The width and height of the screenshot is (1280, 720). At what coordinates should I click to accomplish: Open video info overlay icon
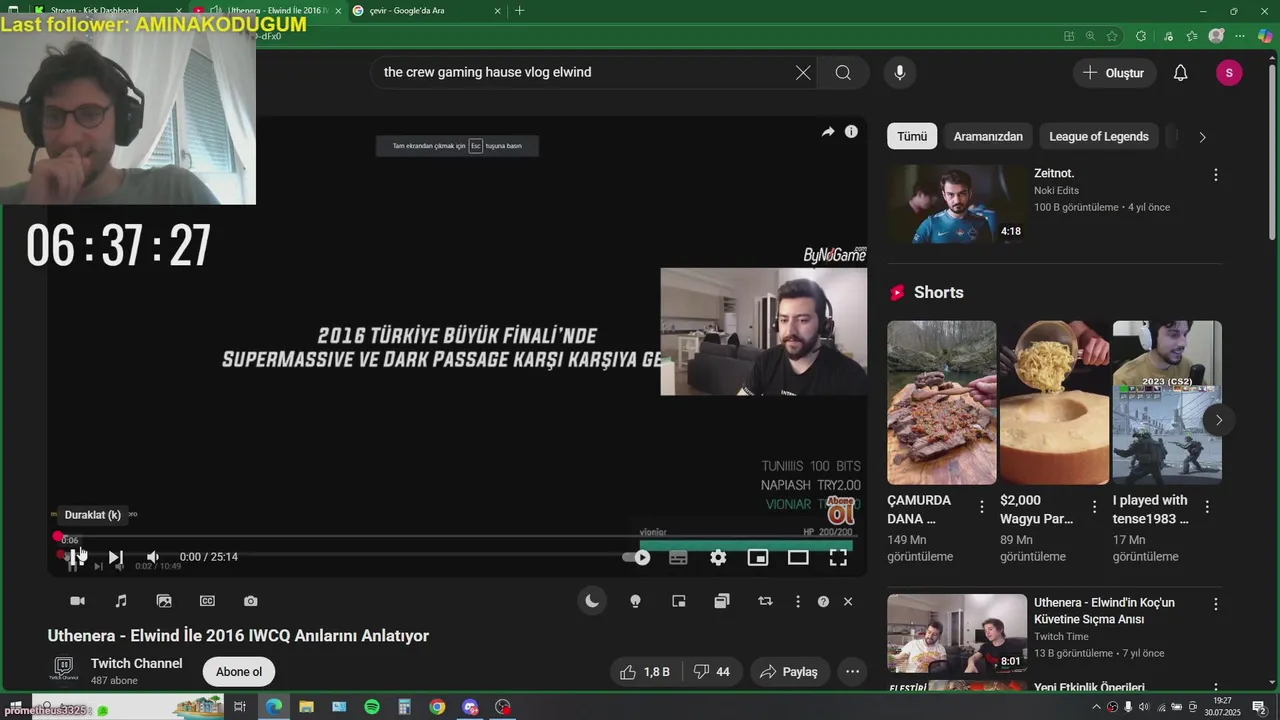pos(851,132)
